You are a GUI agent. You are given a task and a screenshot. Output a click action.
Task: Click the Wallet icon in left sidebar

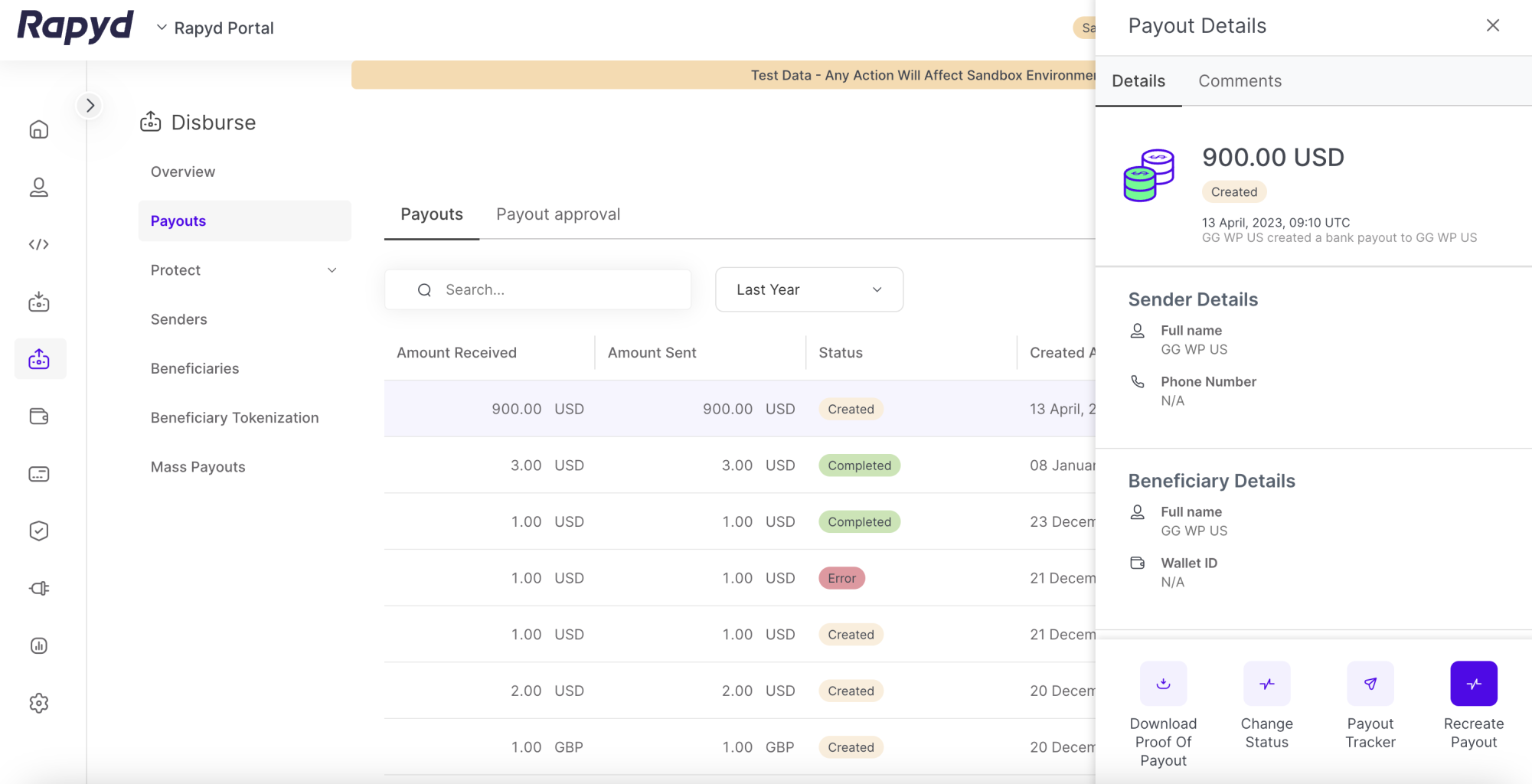(39, 416)
